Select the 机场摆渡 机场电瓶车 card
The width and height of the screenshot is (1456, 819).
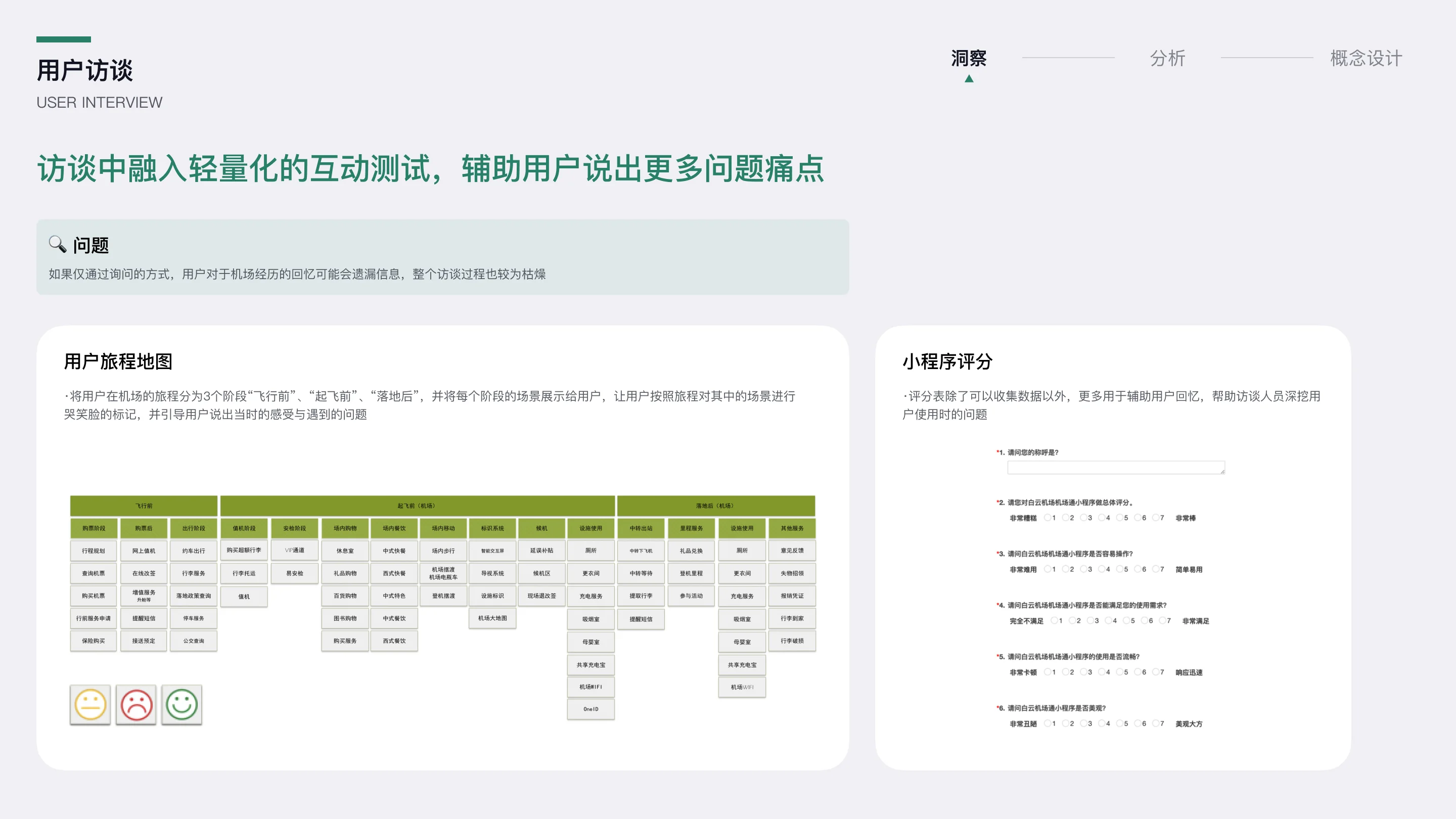(443, 573)
